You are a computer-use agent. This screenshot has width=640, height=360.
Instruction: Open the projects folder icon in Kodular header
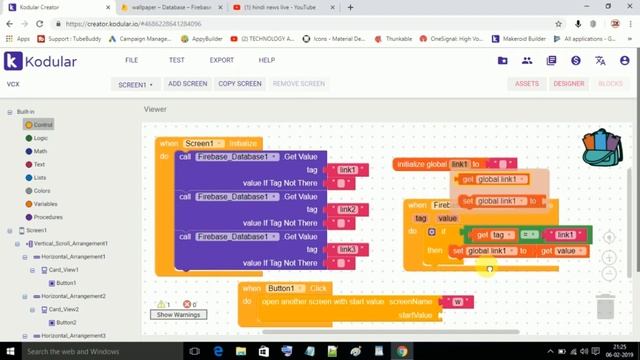(502, 61)
